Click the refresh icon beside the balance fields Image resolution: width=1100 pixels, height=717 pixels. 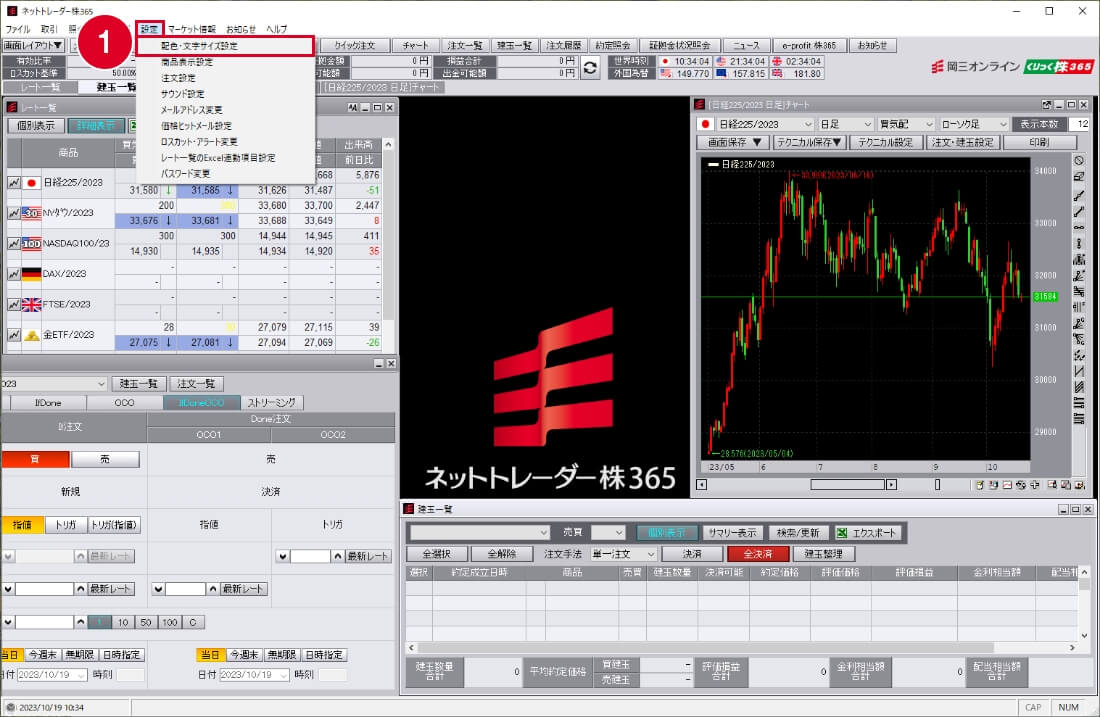coord(591,67)
